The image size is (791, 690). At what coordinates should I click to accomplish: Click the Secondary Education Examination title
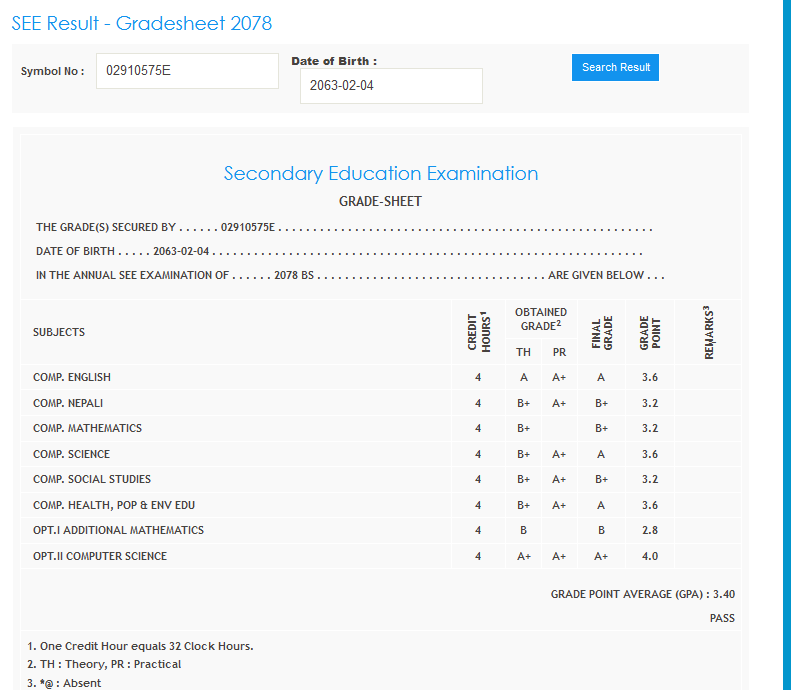tap(381, 174)
